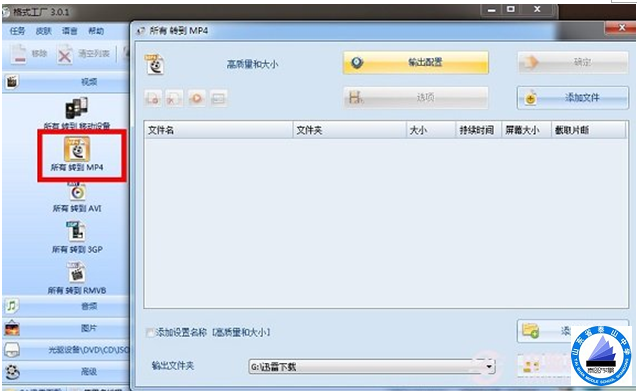
Task: Open the 任务 menu
Action: (x=17, y=31)
